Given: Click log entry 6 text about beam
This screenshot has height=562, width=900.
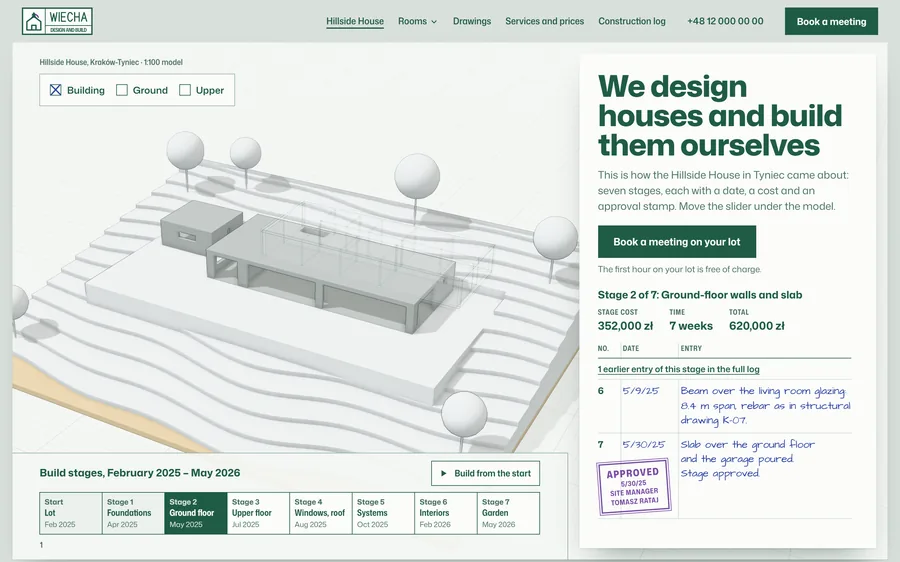Looking at the screenshot, I should (765, 405).
